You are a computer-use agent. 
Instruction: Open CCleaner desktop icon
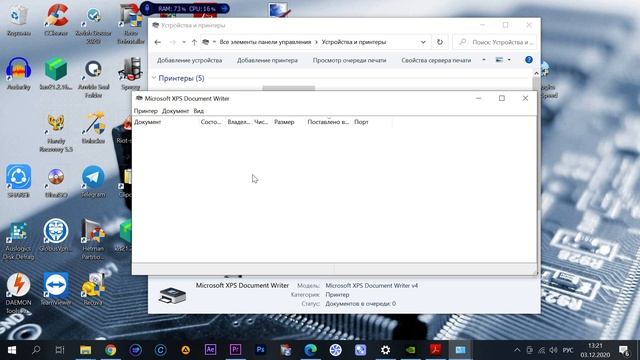tap(56, 20)
